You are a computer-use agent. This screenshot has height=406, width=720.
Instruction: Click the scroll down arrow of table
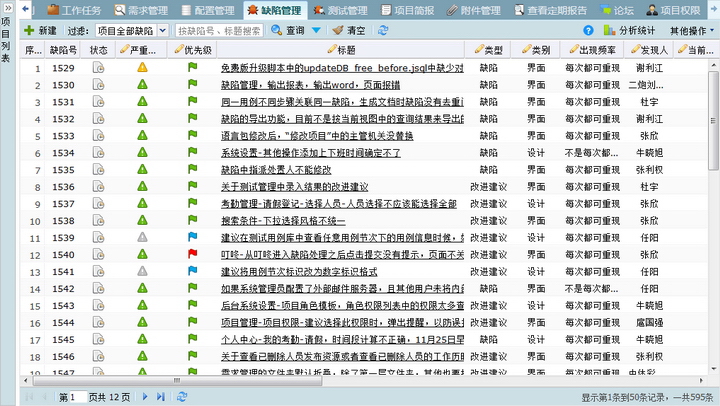point(713,369)
